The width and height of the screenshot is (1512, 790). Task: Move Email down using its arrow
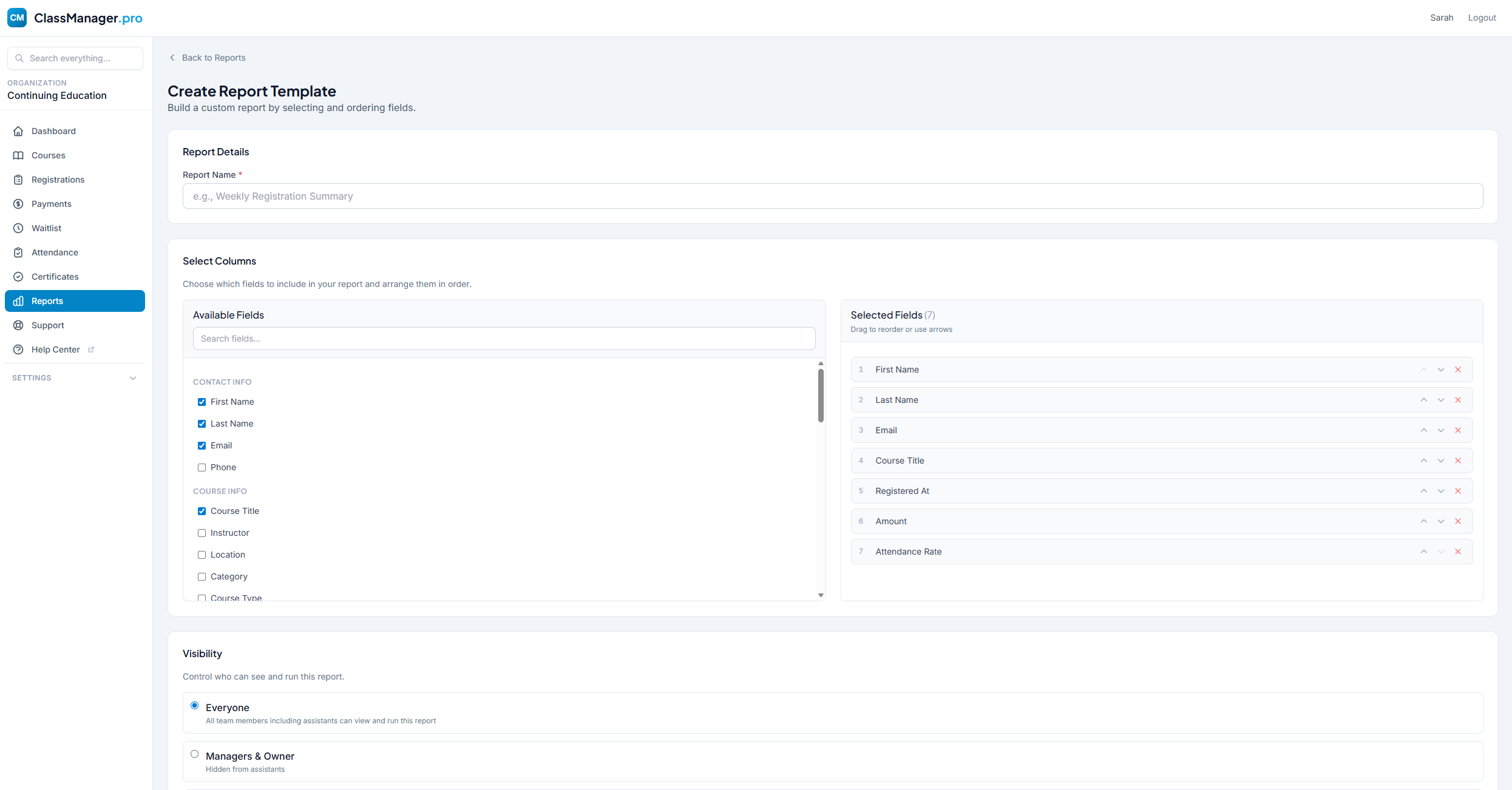click(1441, 430)
